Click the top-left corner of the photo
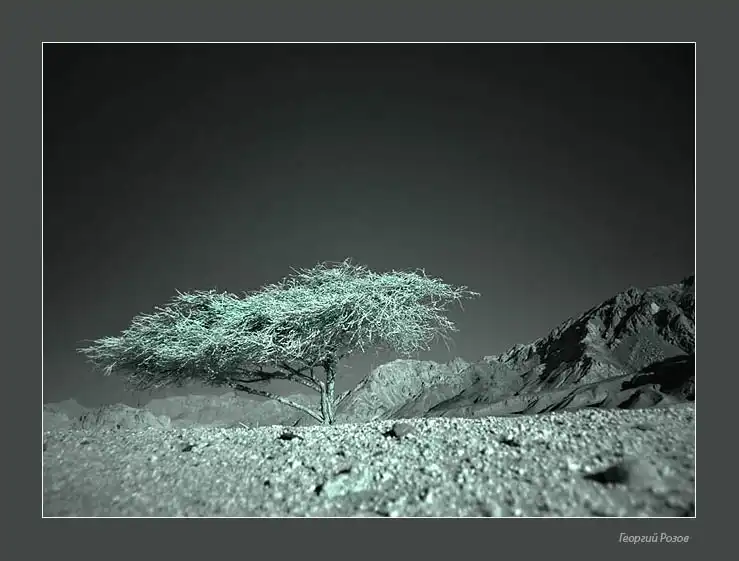Image resolution: width=739 pixels, height=561 pixels. click(x=46, y=46)
